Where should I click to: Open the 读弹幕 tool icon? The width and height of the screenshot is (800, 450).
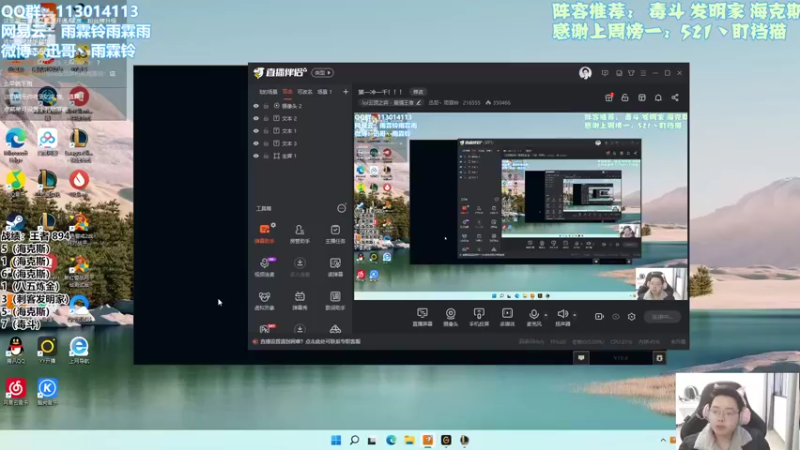point(335,266)
